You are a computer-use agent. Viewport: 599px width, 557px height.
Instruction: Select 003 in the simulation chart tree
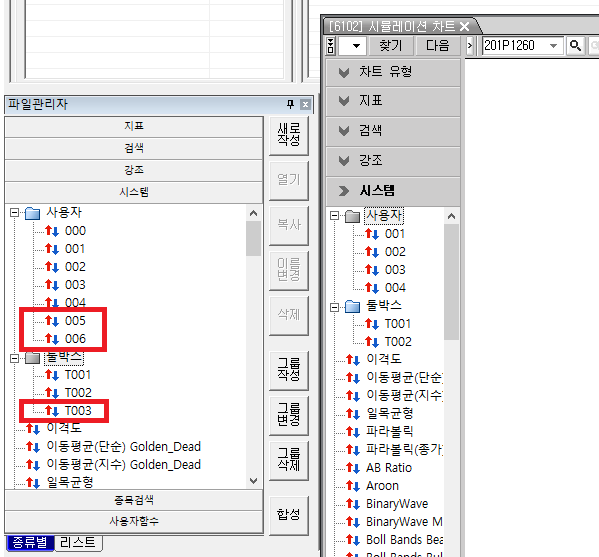tap(395, 270)
